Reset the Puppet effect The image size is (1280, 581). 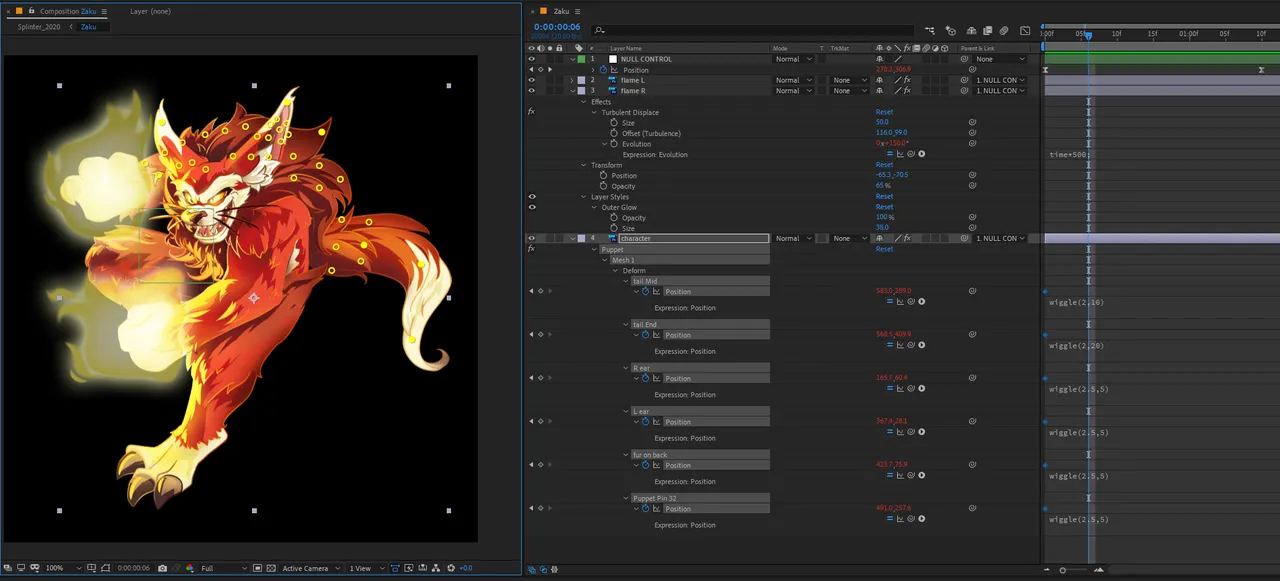click(x=884, y=249)
